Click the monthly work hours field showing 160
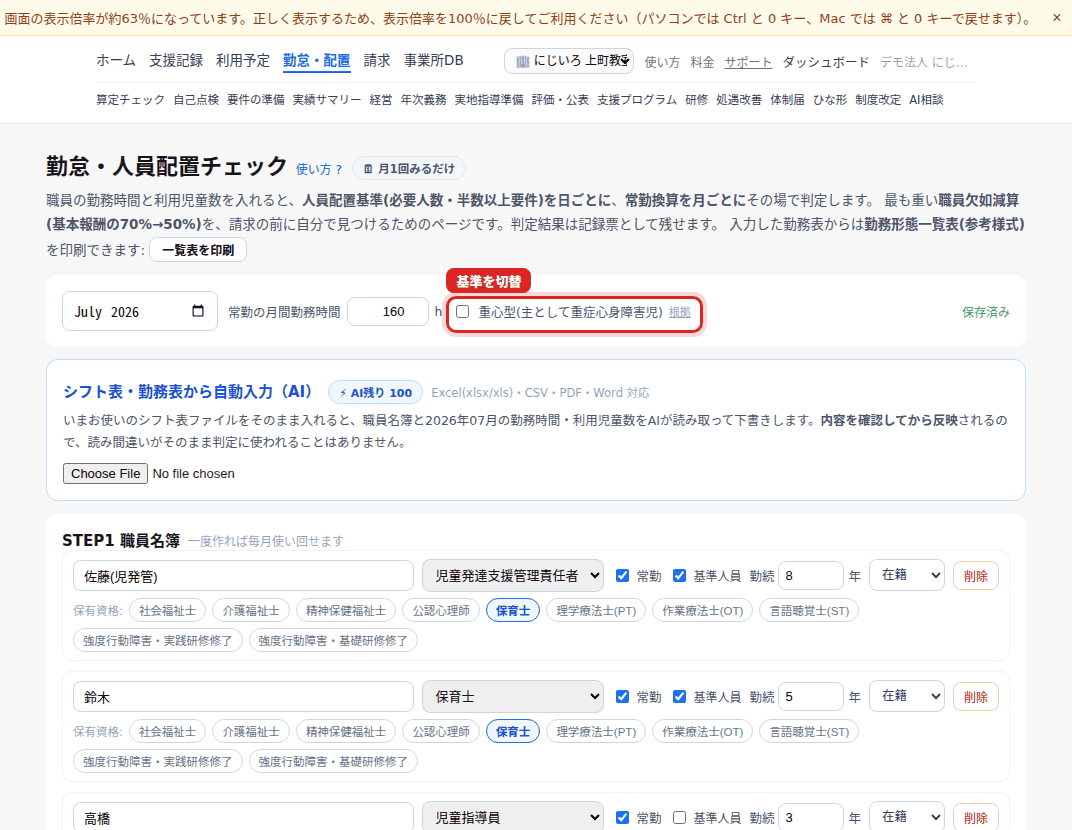 [388, 311]
